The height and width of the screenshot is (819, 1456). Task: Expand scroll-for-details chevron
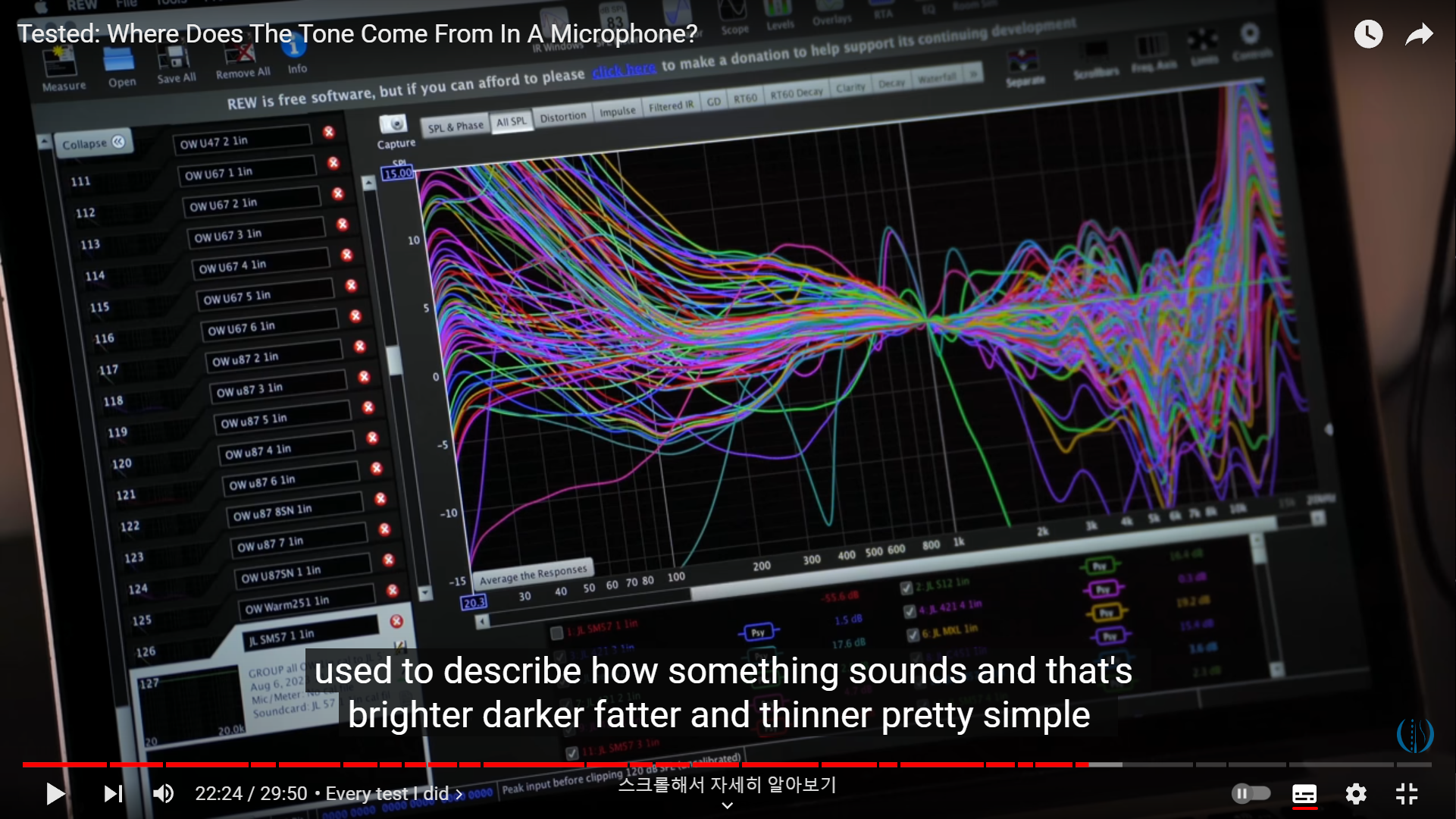coord(727,805)
